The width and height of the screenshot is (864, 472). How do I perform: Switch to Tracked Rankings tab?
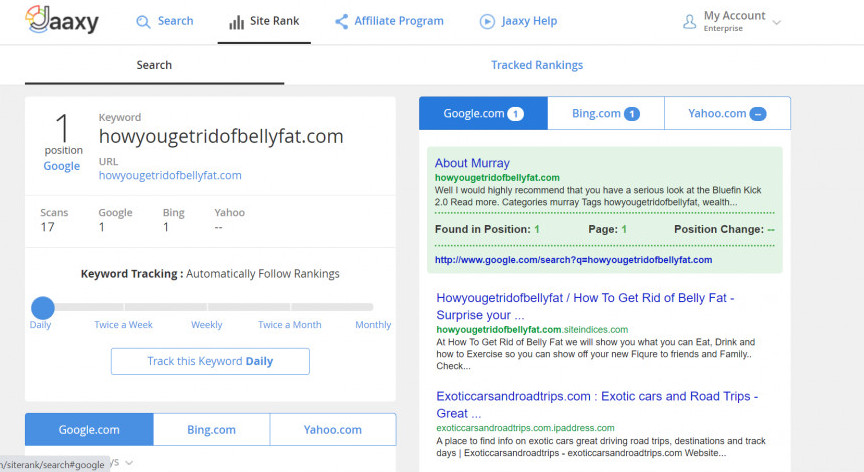click(536, 65)
